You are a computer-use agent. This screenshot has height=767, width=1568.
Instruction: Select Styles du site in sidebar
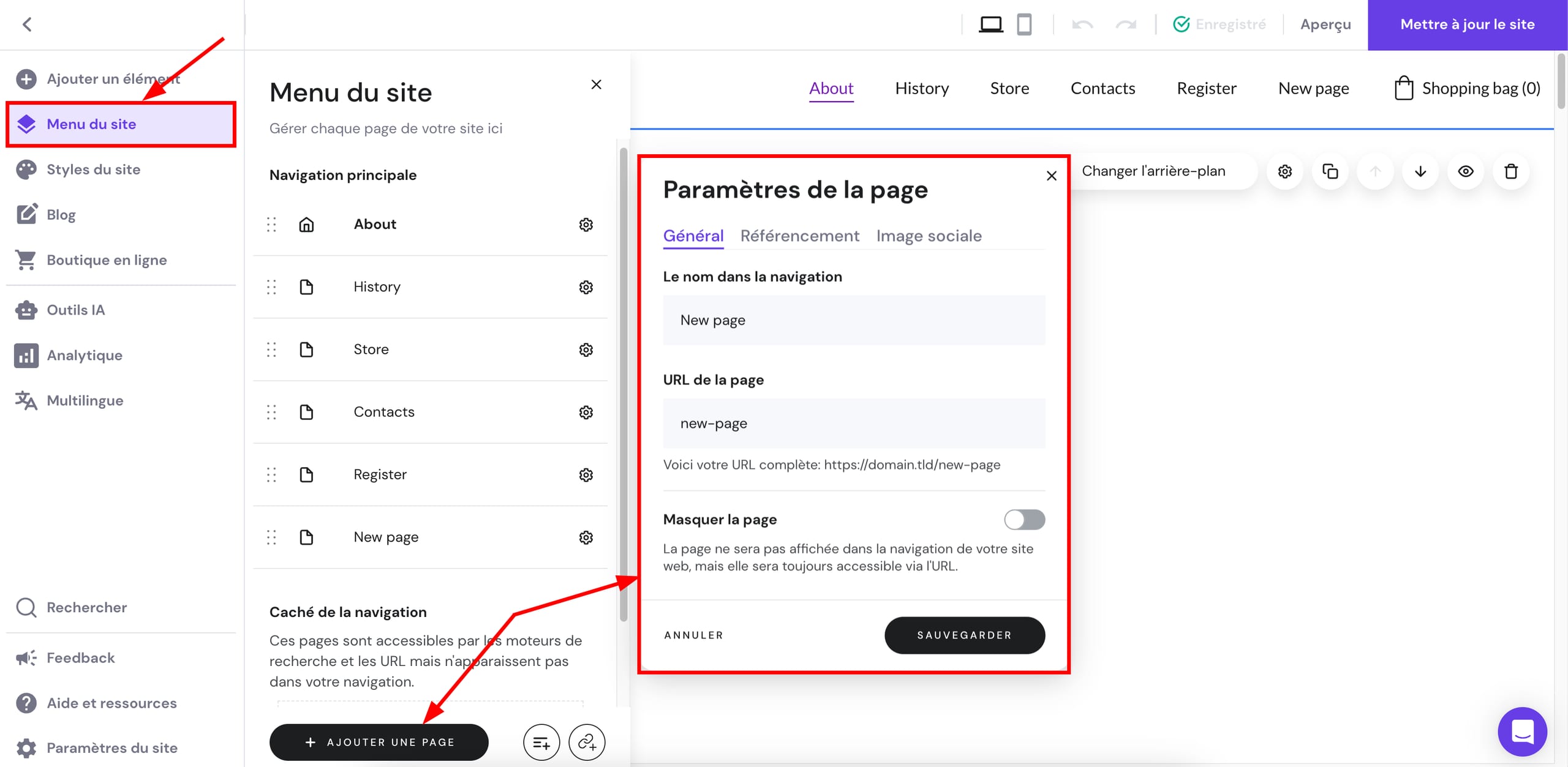[x=93, y=170]
